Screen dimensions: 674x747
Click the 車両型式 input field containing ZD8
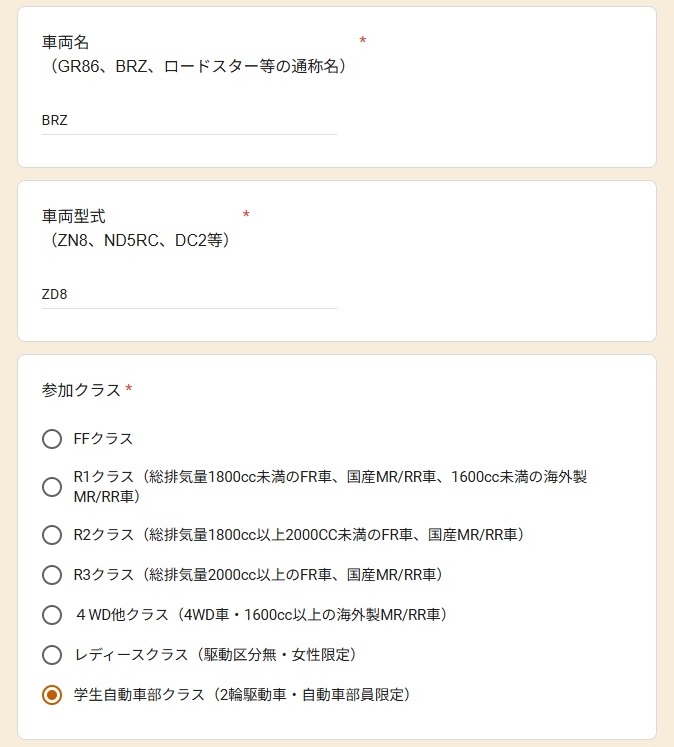pos(188,295)
